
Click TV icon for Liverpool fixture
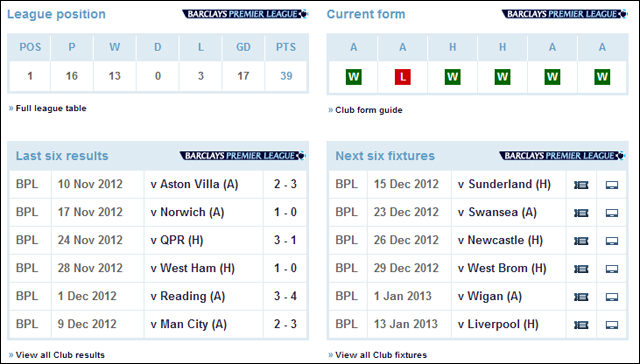[x=611, y=325]
